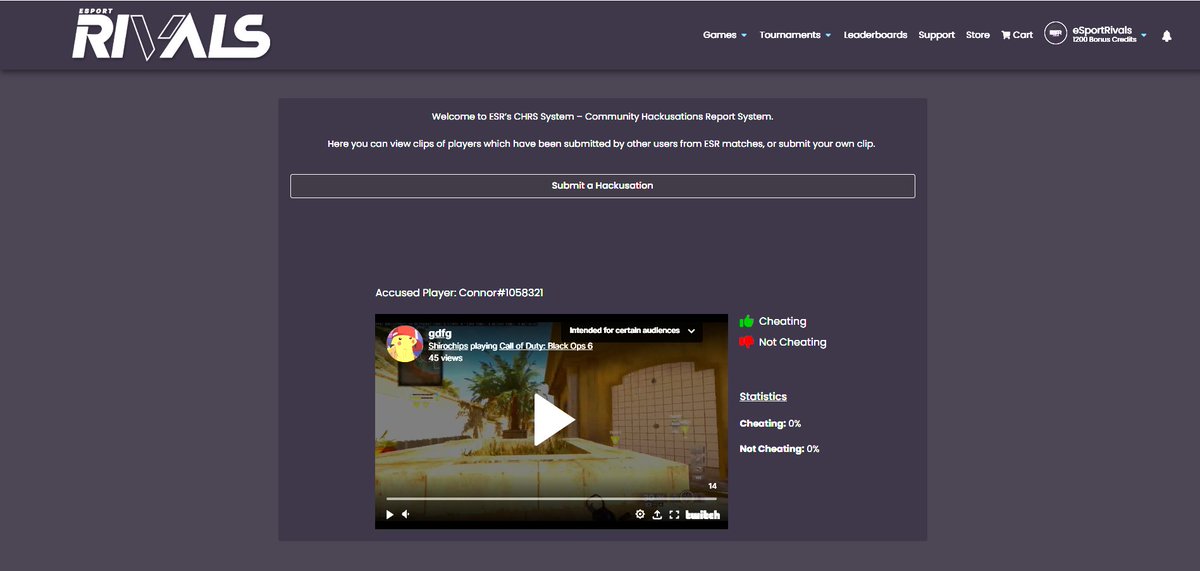Viewport: 1200px width, 571px height.
Task: Click the 1200 Bonus Credits text
Action: pos(1104,40)
